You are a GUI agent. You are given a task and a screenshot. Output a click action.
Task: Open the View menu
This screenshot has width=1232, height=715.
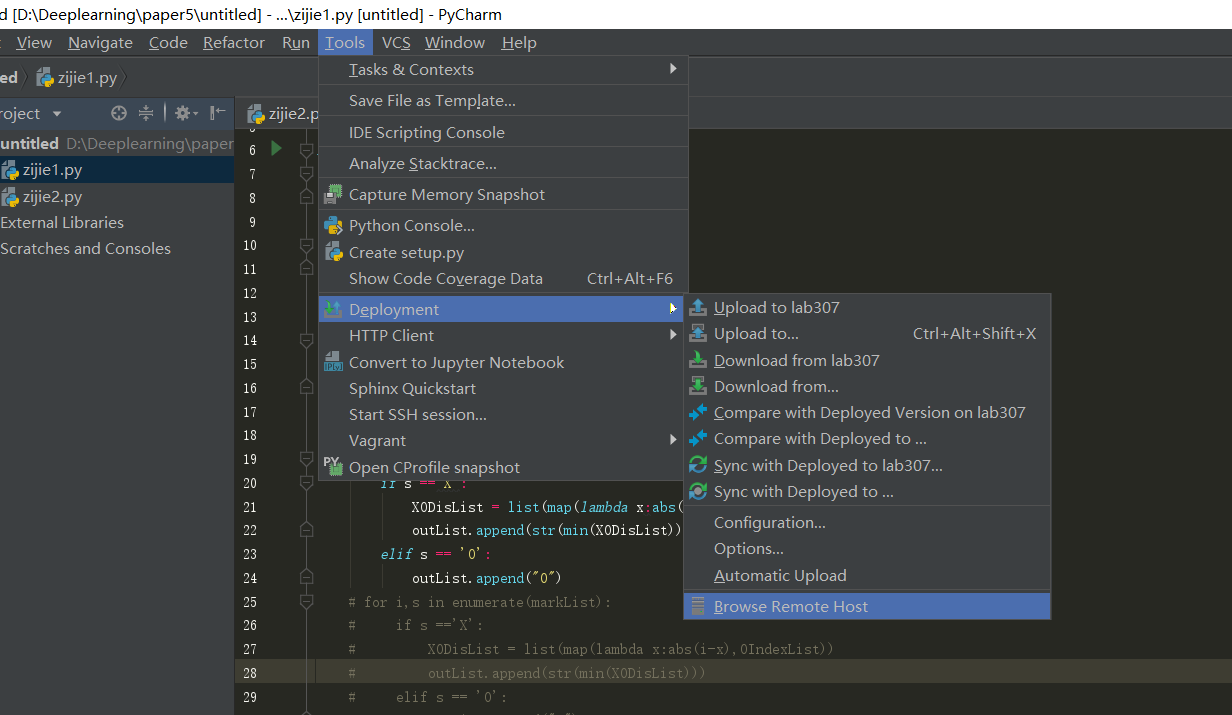pyautogui.click(x=34, y=43)
